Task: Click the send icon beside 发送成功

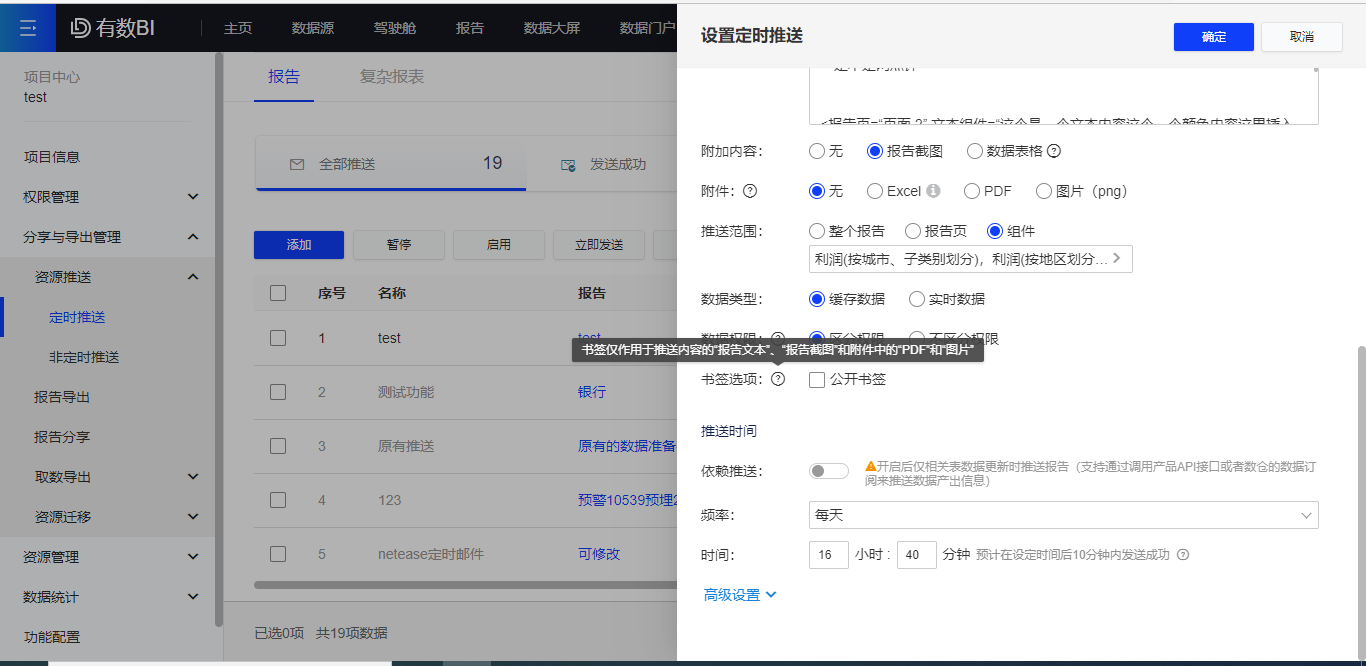Action: tap(569, 164)
